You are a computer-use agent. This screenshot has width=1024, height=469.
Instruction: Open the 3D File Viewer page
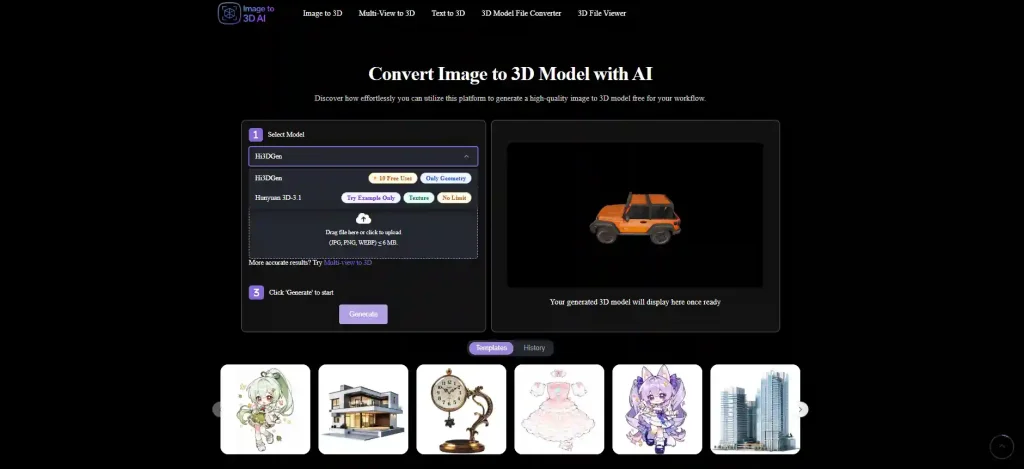coord(601,13)
